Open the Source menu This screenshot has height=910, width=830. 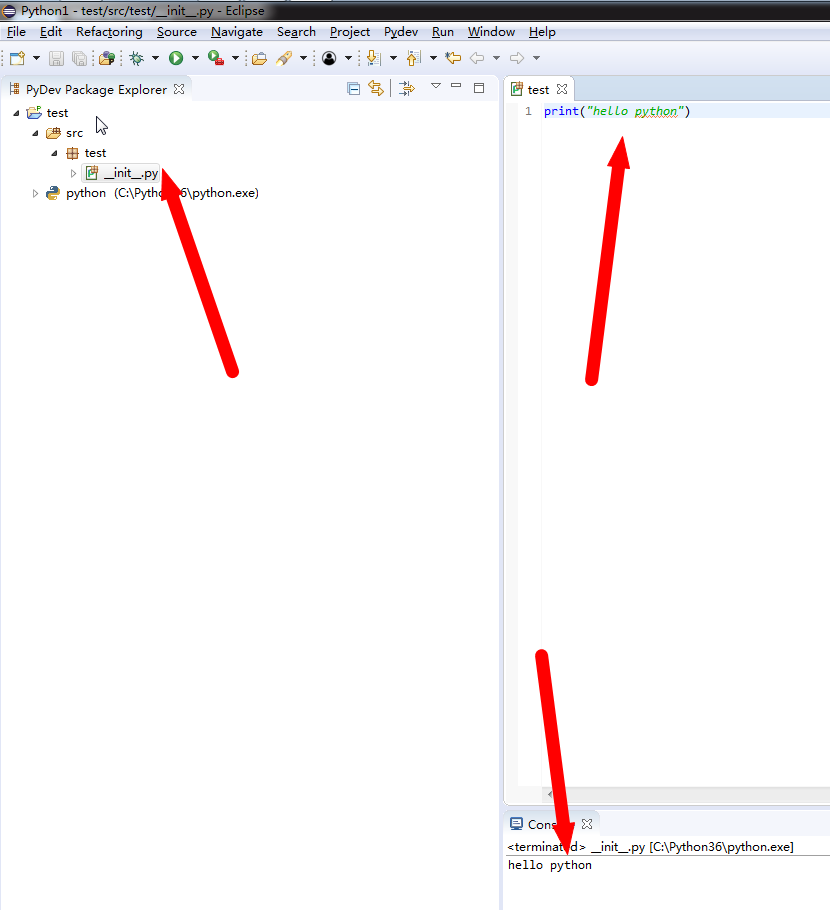pyautogui.click(x=176, y=32)
